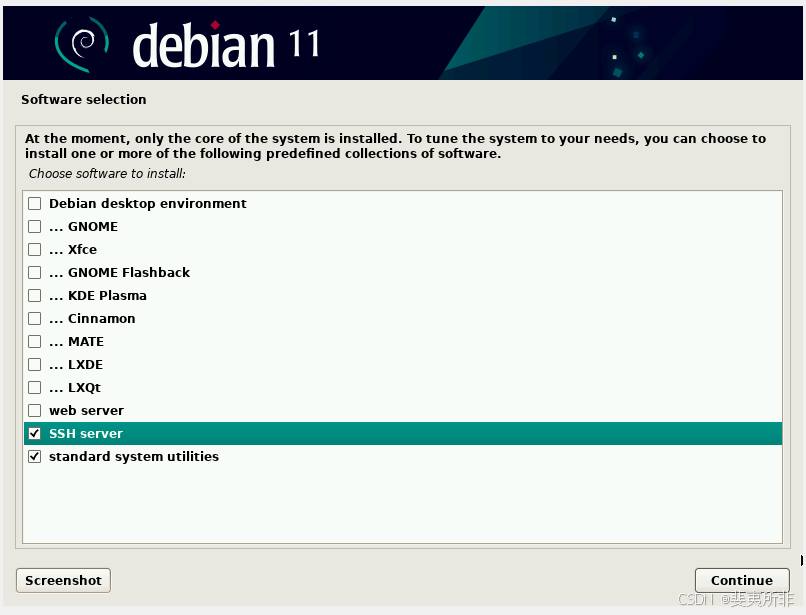This screenshot has height=615, width=806.
Task: Select the 'web server' row text
Action: [x=86, y=410]
